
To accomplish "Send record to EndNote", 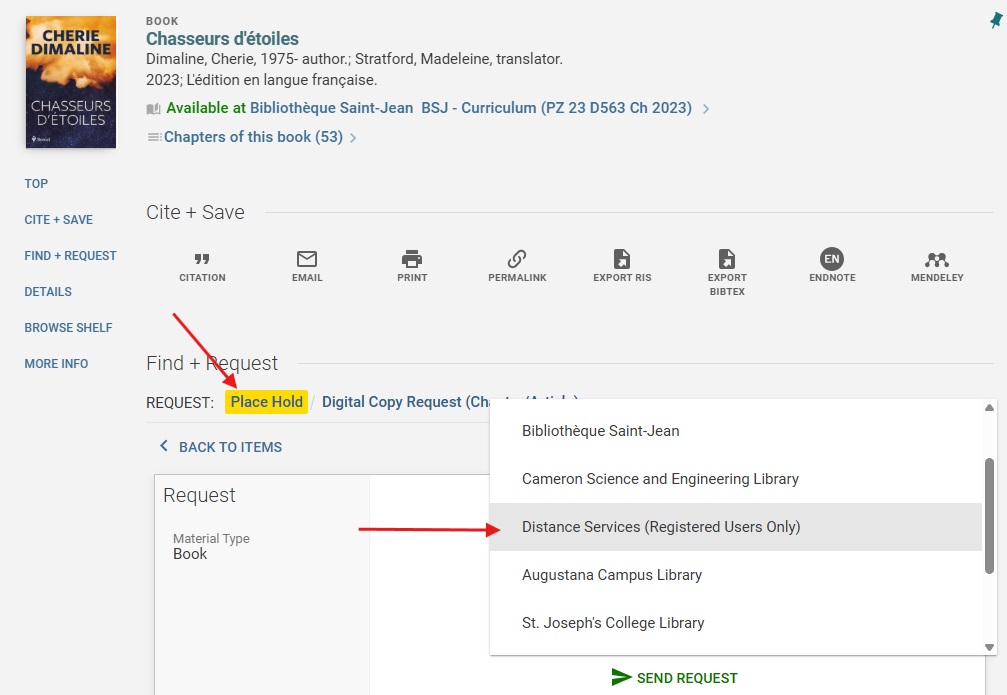I will point(832,260).
